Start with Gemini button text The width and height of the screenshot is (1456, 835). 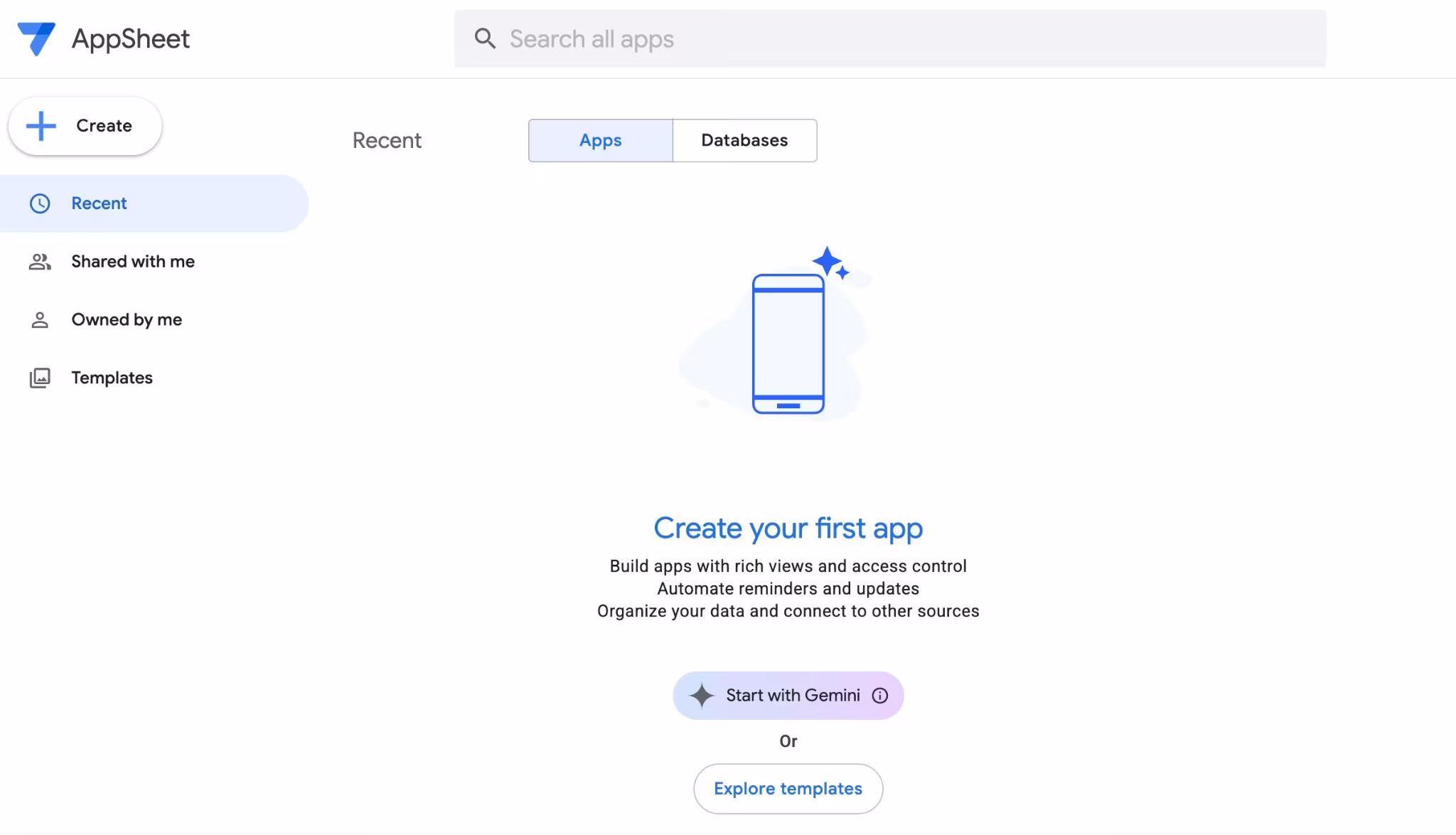[793, 696]
